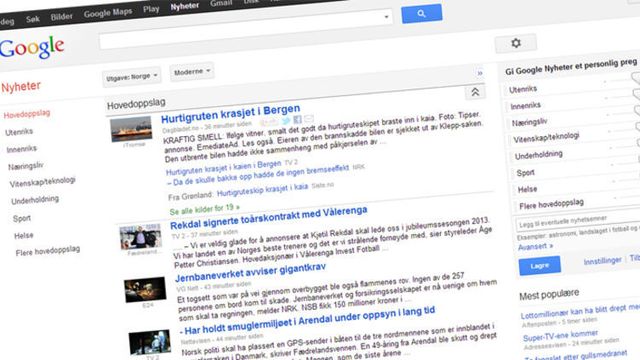Click the Google logo
The height and width of the screenshot is (360, 640).
click(32, 48)
